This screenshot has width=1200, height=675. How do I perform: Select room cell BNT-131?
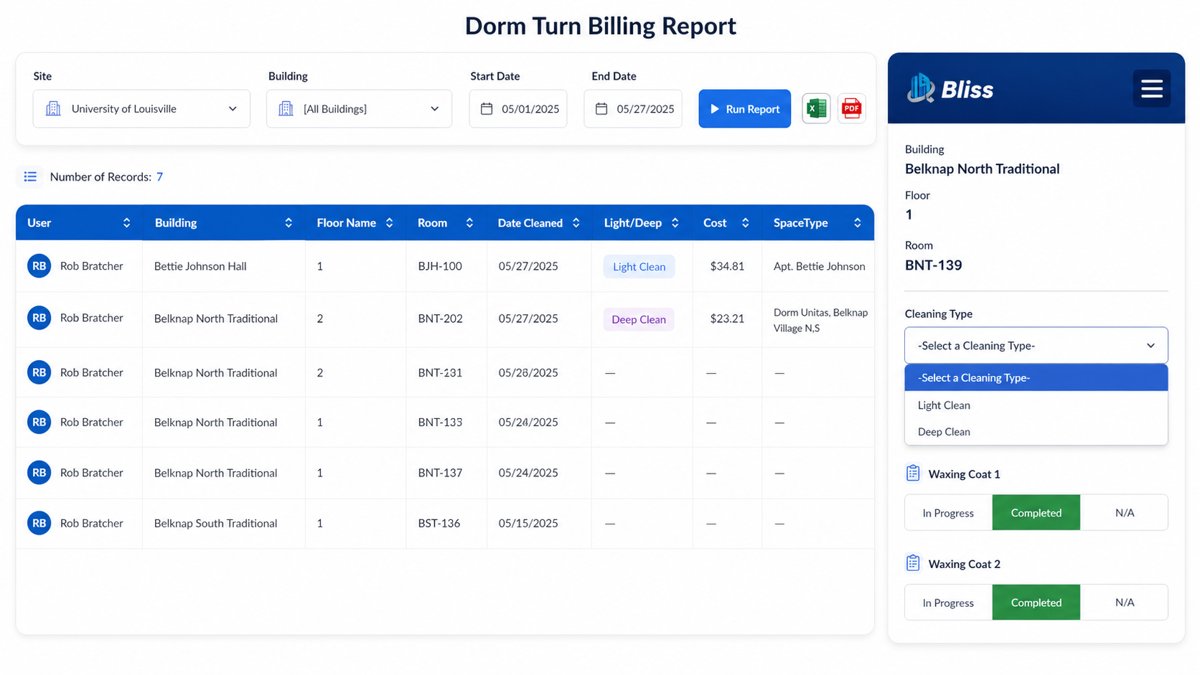[440, 373]
